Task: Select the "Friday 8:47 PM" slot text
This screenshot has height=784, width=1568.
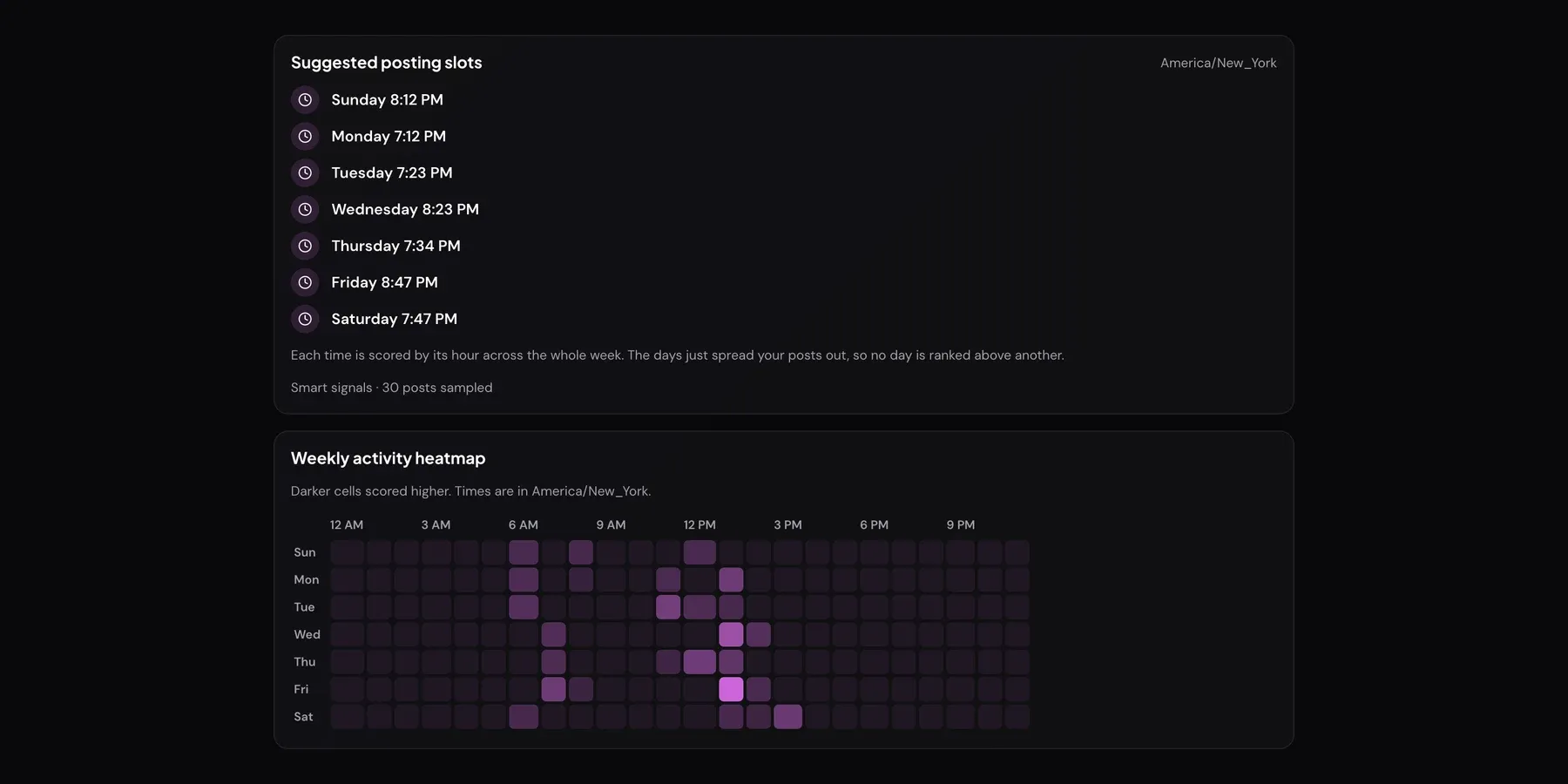Action: 384,283
